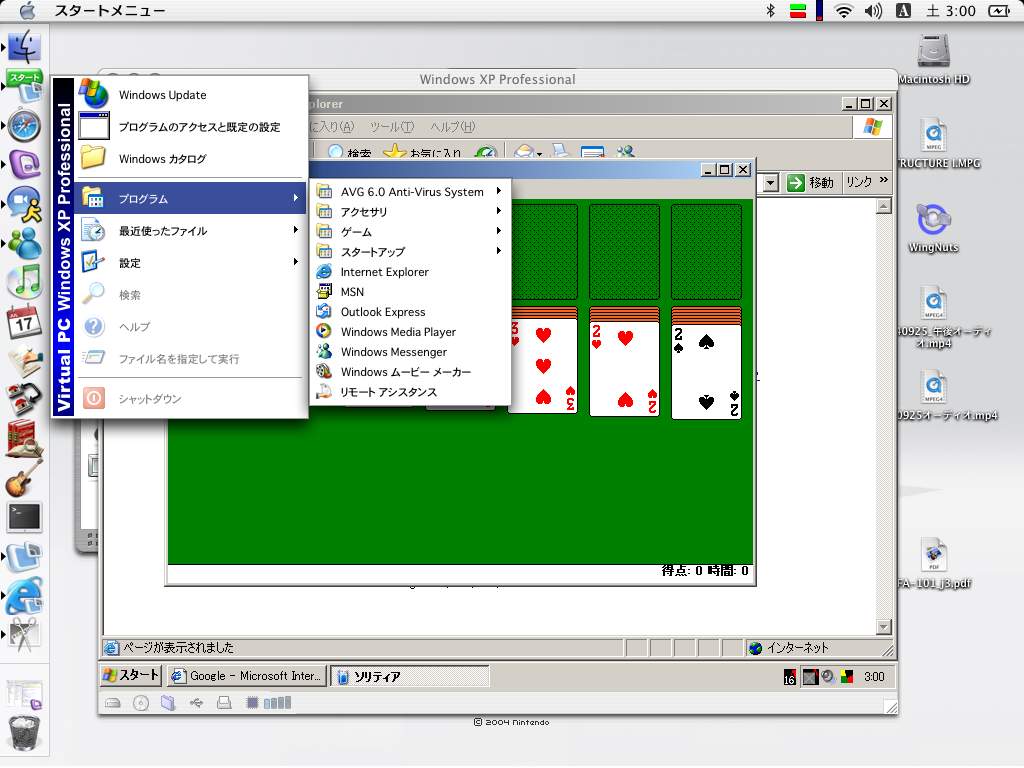1024x768 pixels.
Task: Click the Trash icon in the Dock
Action: 24,734
